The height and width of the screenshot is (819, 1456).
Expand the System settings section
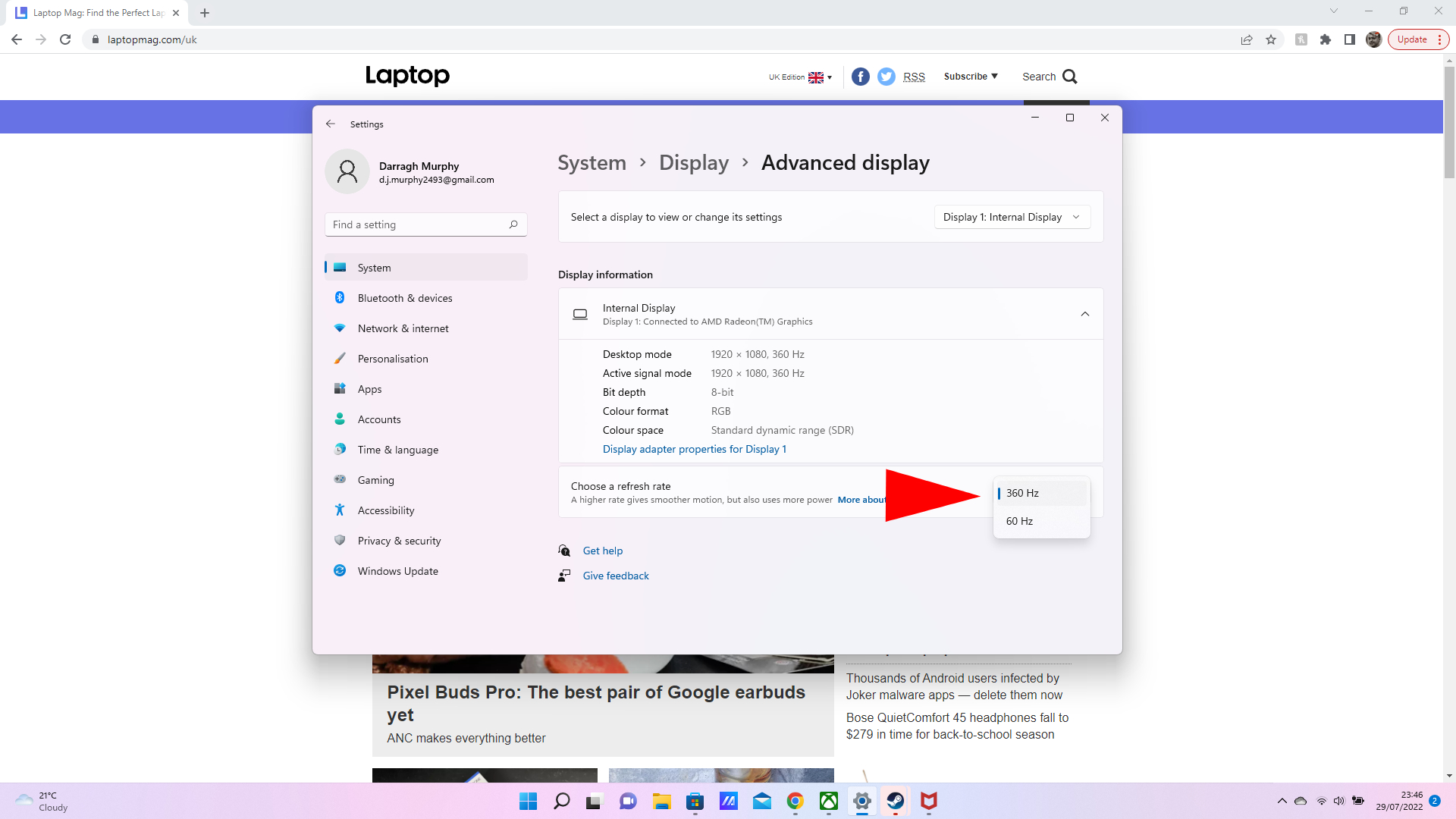pos(374,267)
